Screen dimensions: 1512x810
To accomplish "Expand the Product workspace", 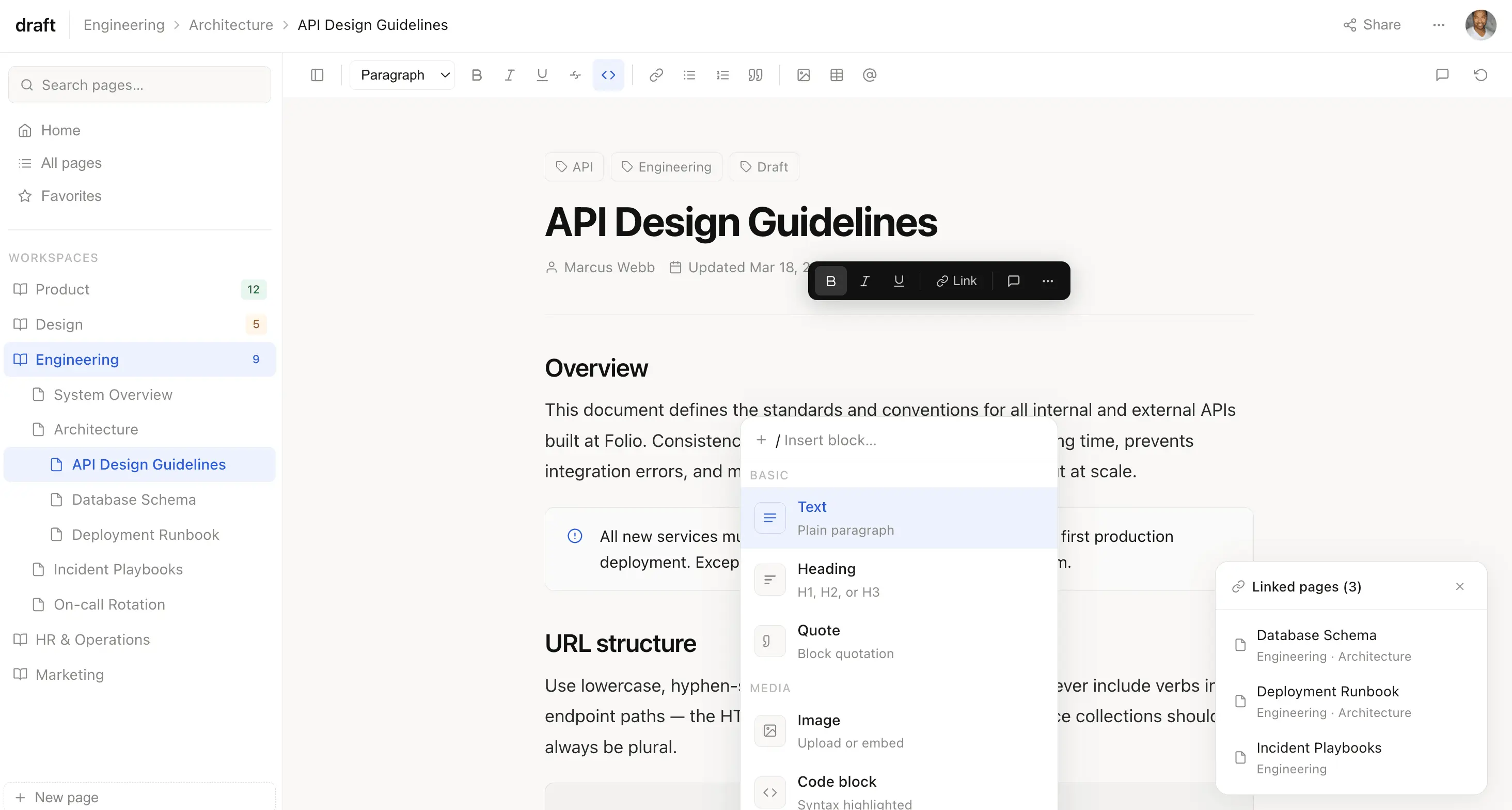I will (x=140, y=290).
